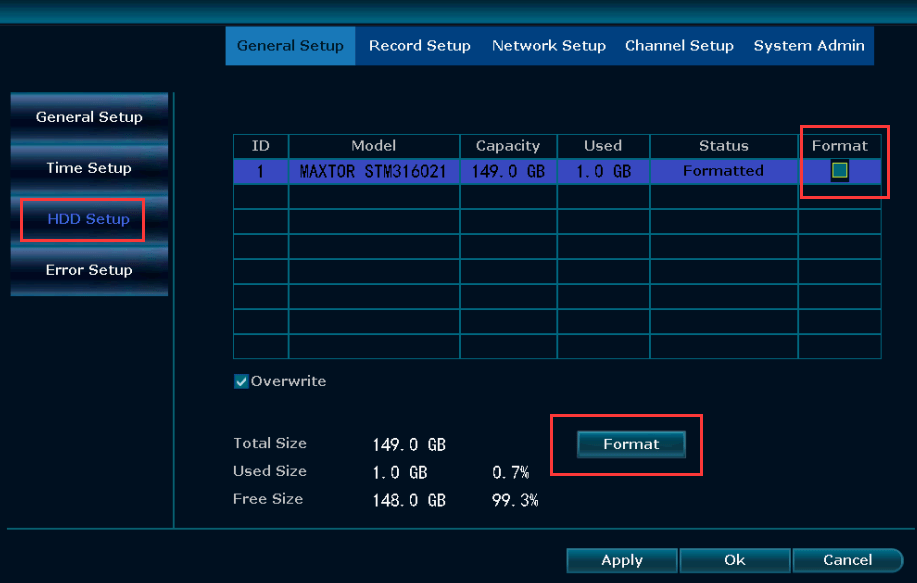The width and height of the screenshot is (917, 583).
Task: Click the Model column header
Action: (374, 146)
